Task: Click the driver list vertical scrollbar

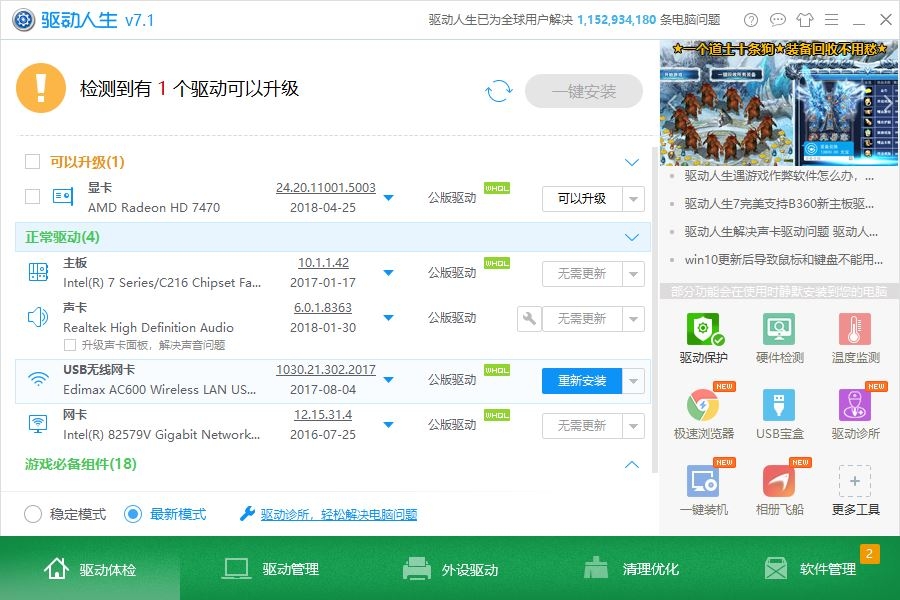Action: [654, 310]
